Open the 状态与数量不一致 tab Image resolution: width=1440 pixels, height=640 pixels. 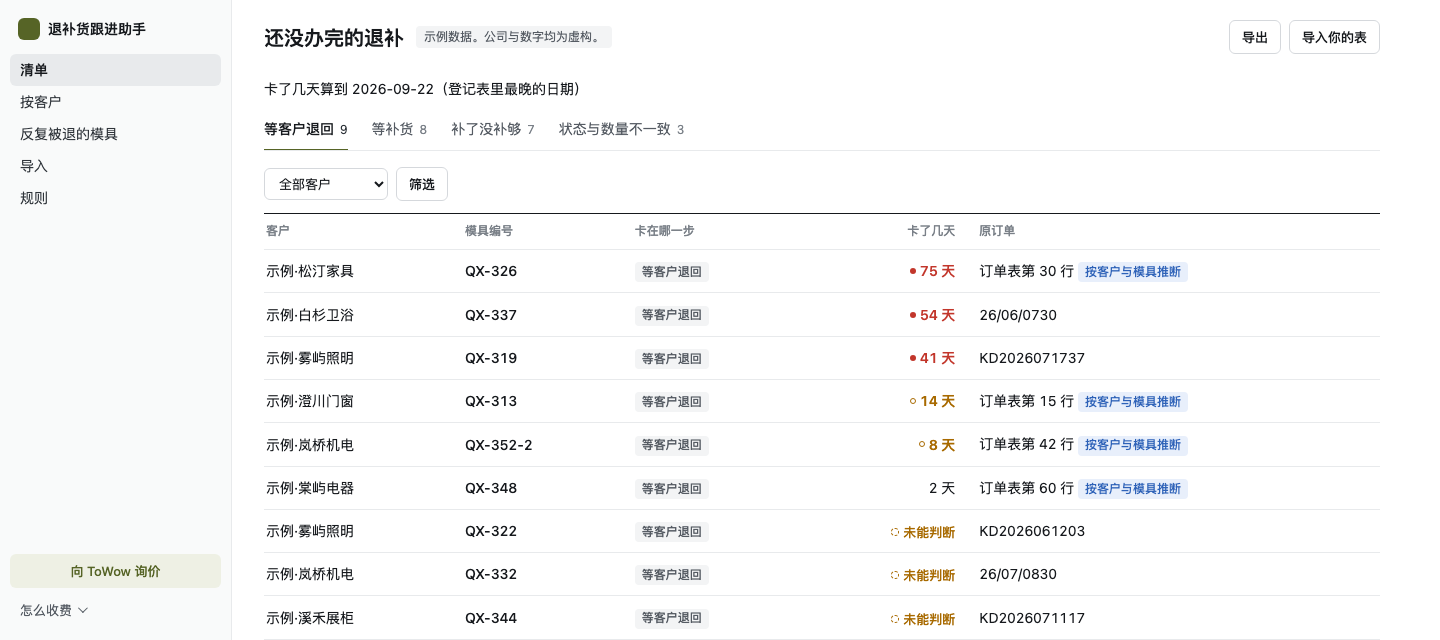pyautogui.click(x=622, y=129)
